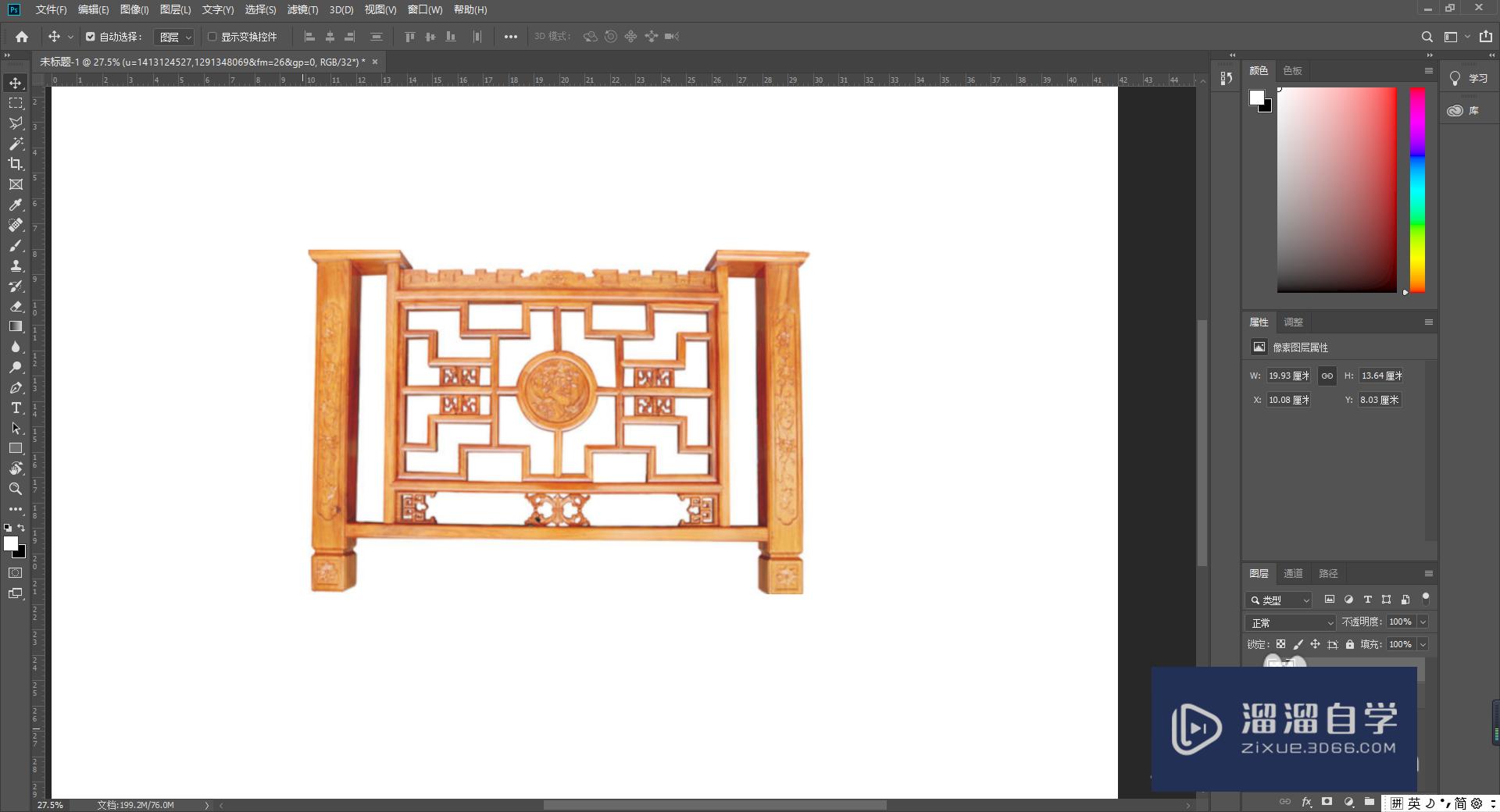Select the History Brush tool
Image resolution: width=1500 pixels, height=812 pixels.
pyautogui.click(x=16, y=286)
